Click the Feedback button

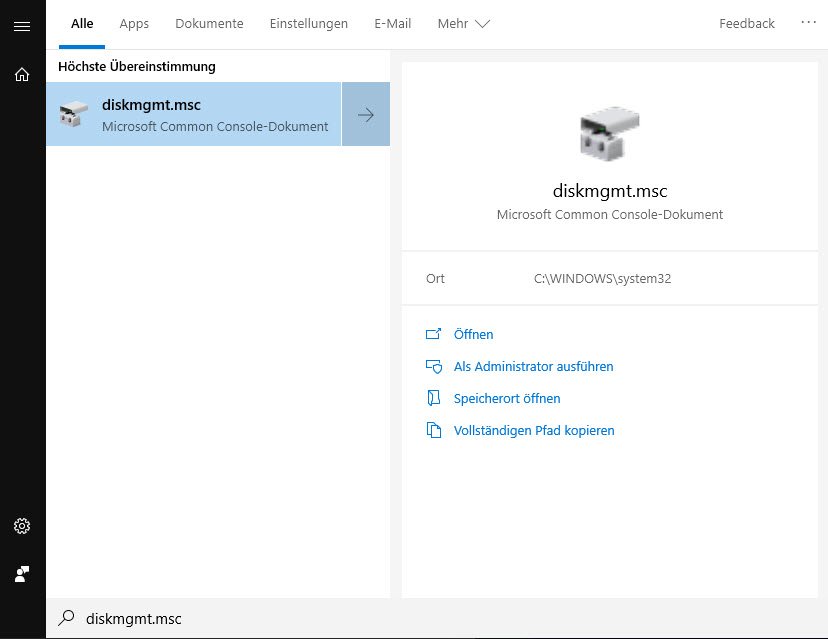tap(747, 24)
